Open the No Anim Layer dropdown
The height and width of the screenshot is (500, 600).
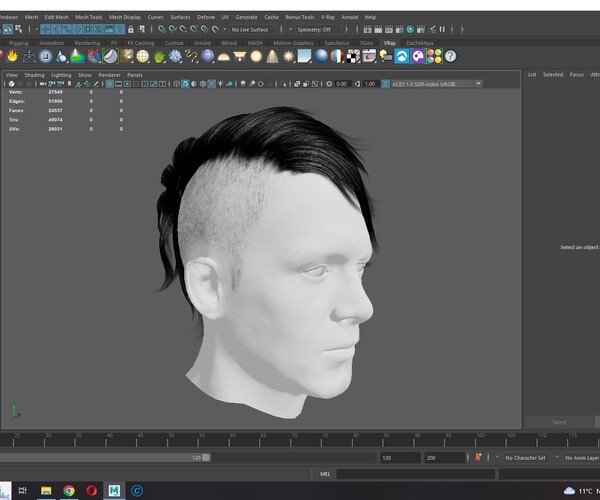[582, 458]
